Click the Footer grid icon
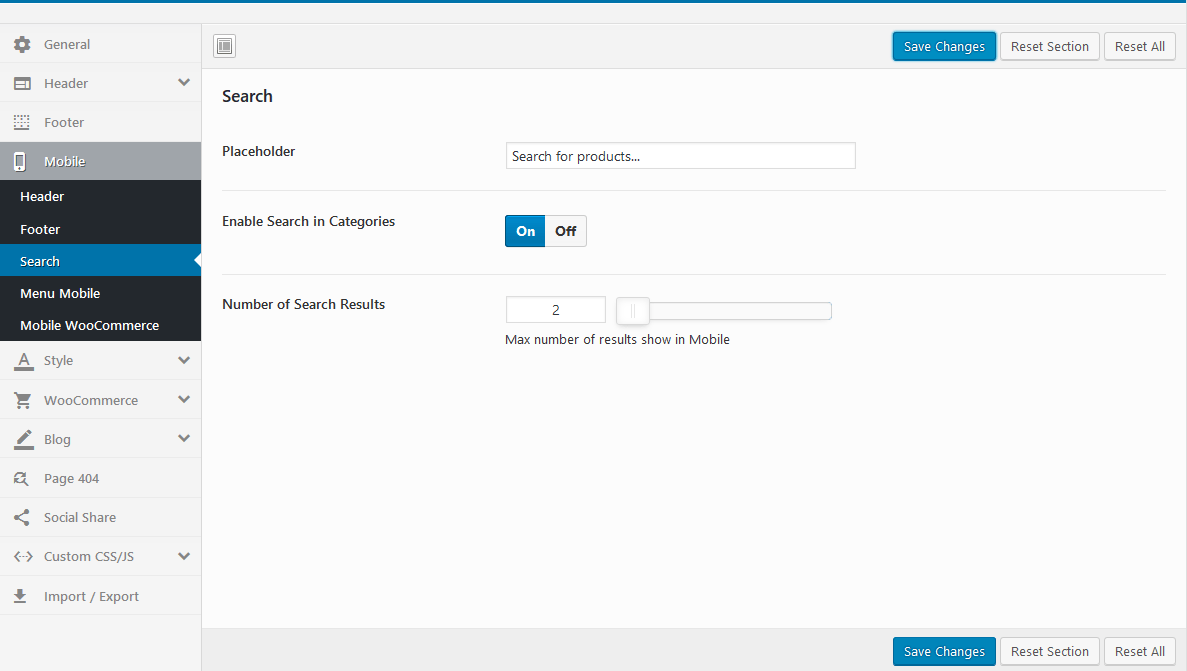 [22, 122]
